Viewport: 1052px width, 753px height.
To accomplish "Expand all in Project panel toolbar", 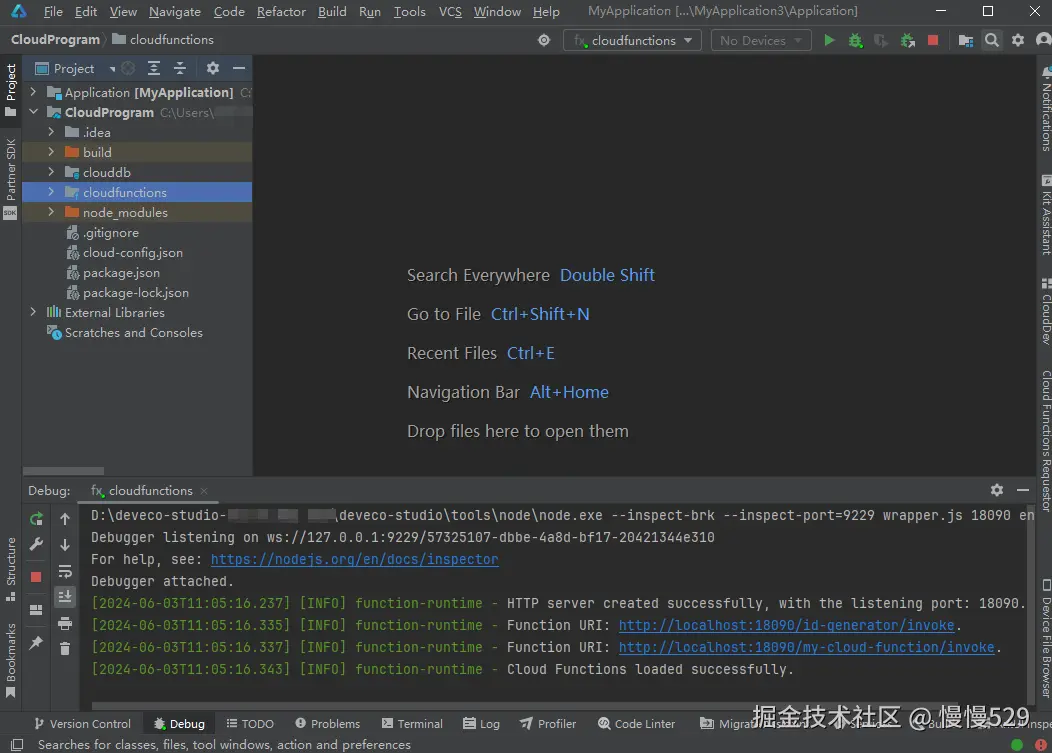I will (x=154, y=68).
